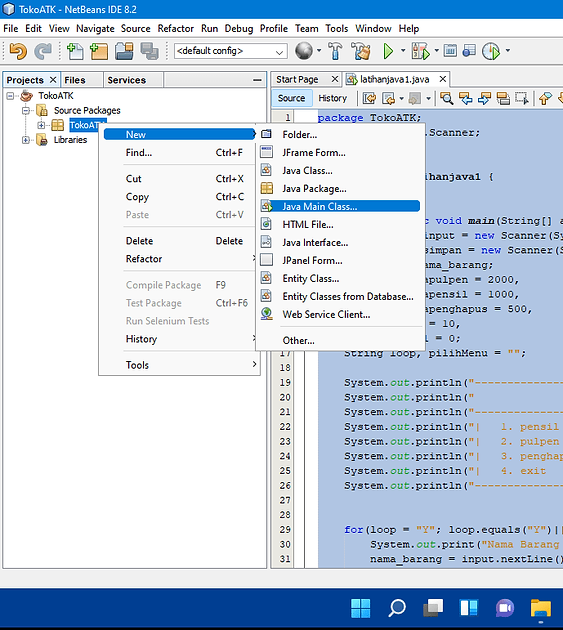Open the Tools submenu in context menu
Viewport: 563px width, 630px height.
179,365
